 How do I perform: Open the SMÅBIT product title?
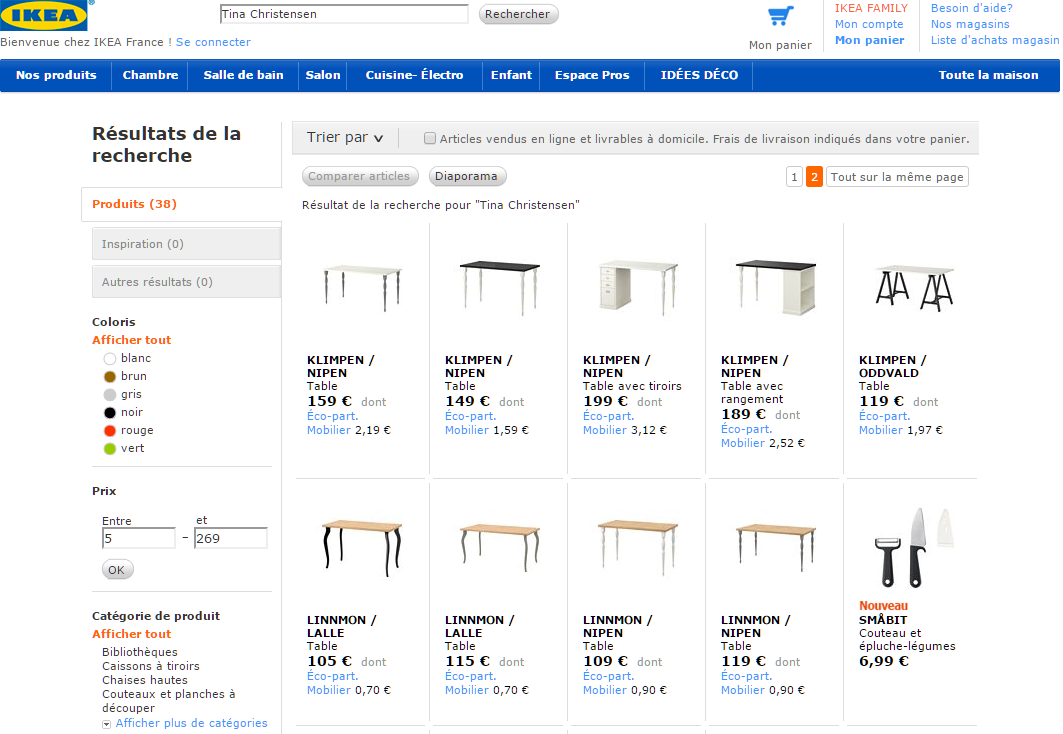883,620
